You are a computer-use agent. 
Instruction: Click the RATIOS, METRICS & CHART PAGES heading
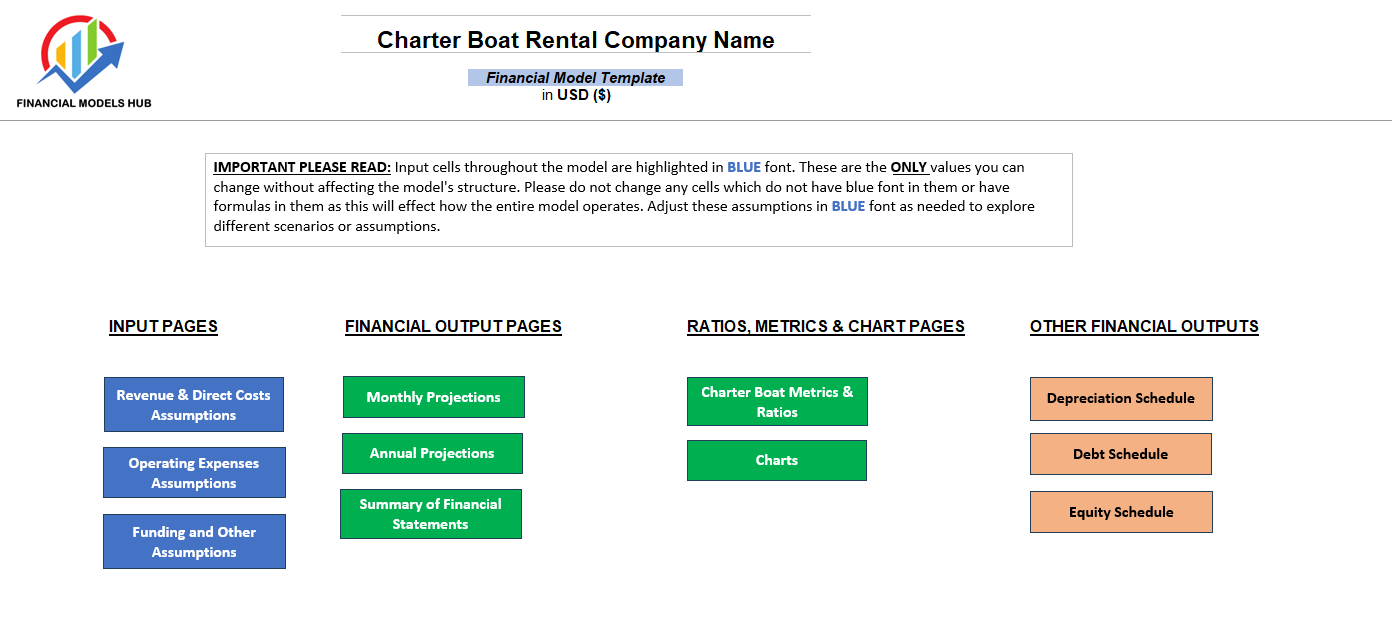(x=825, y=326)
